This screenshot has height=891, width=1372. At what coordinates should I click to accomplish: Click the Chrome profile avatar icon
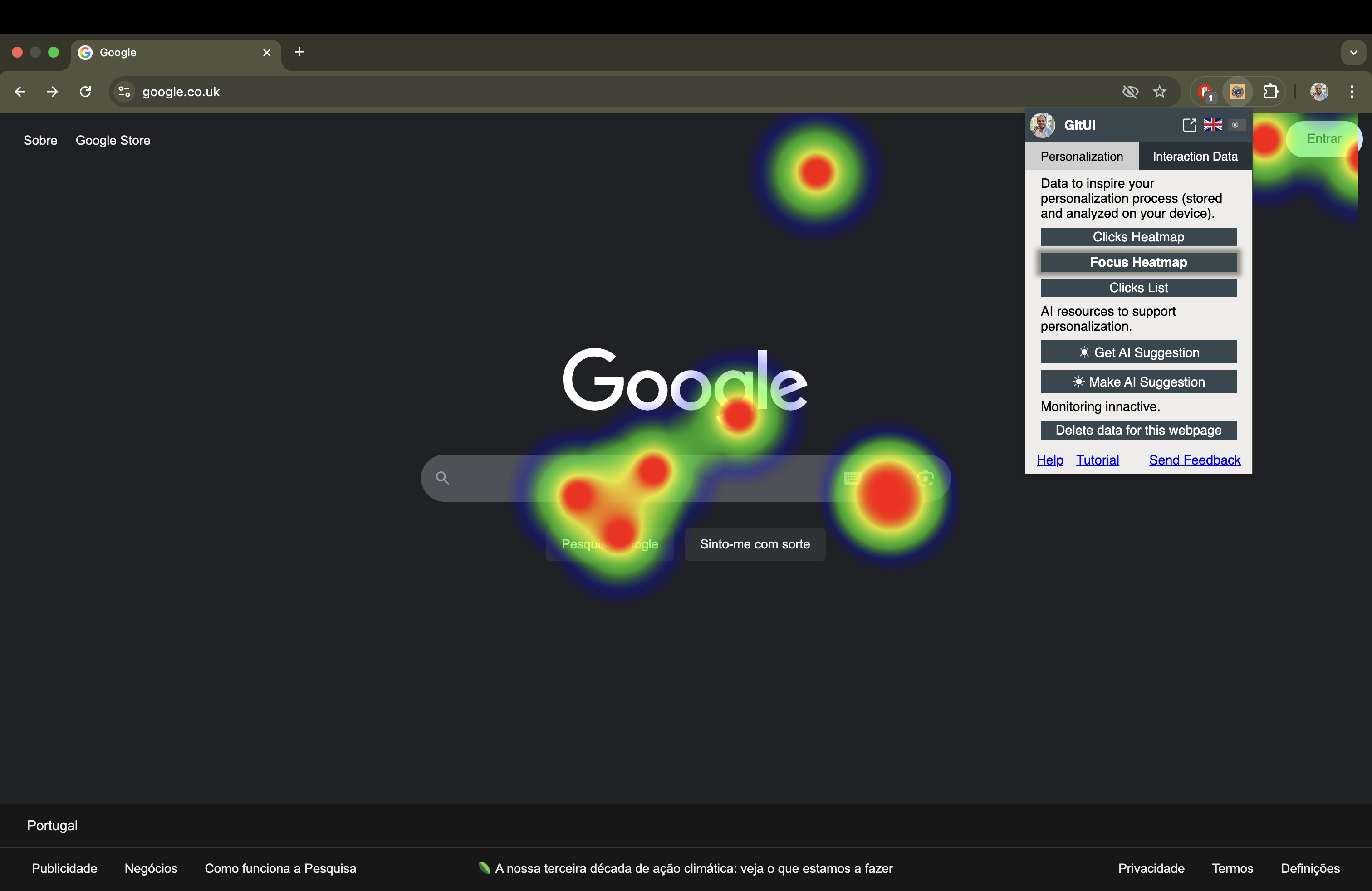[x=1319, y=91]
